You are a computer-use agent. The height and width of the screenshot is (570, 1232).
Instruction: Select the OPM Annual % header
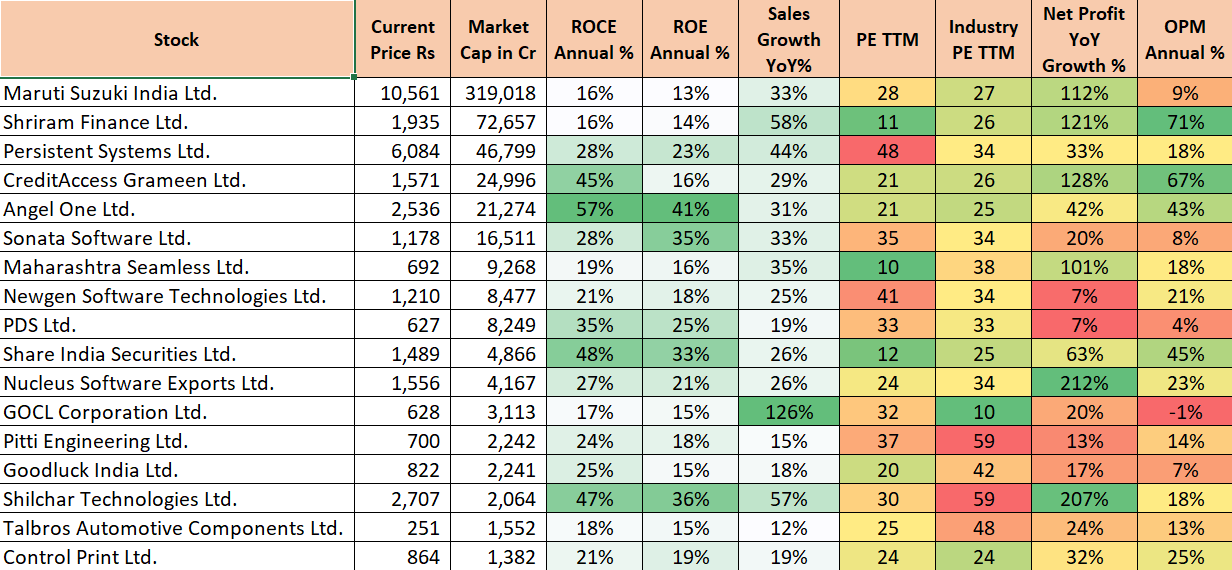[x=1185, y=39]
